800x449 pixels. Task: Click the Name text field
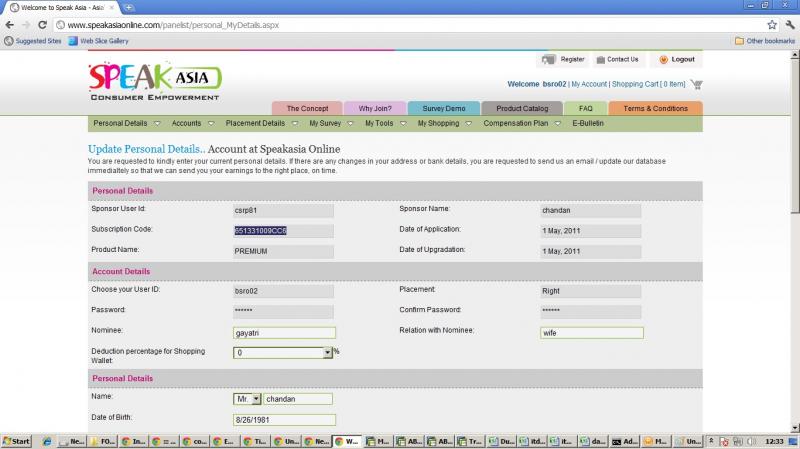point(298,399)
